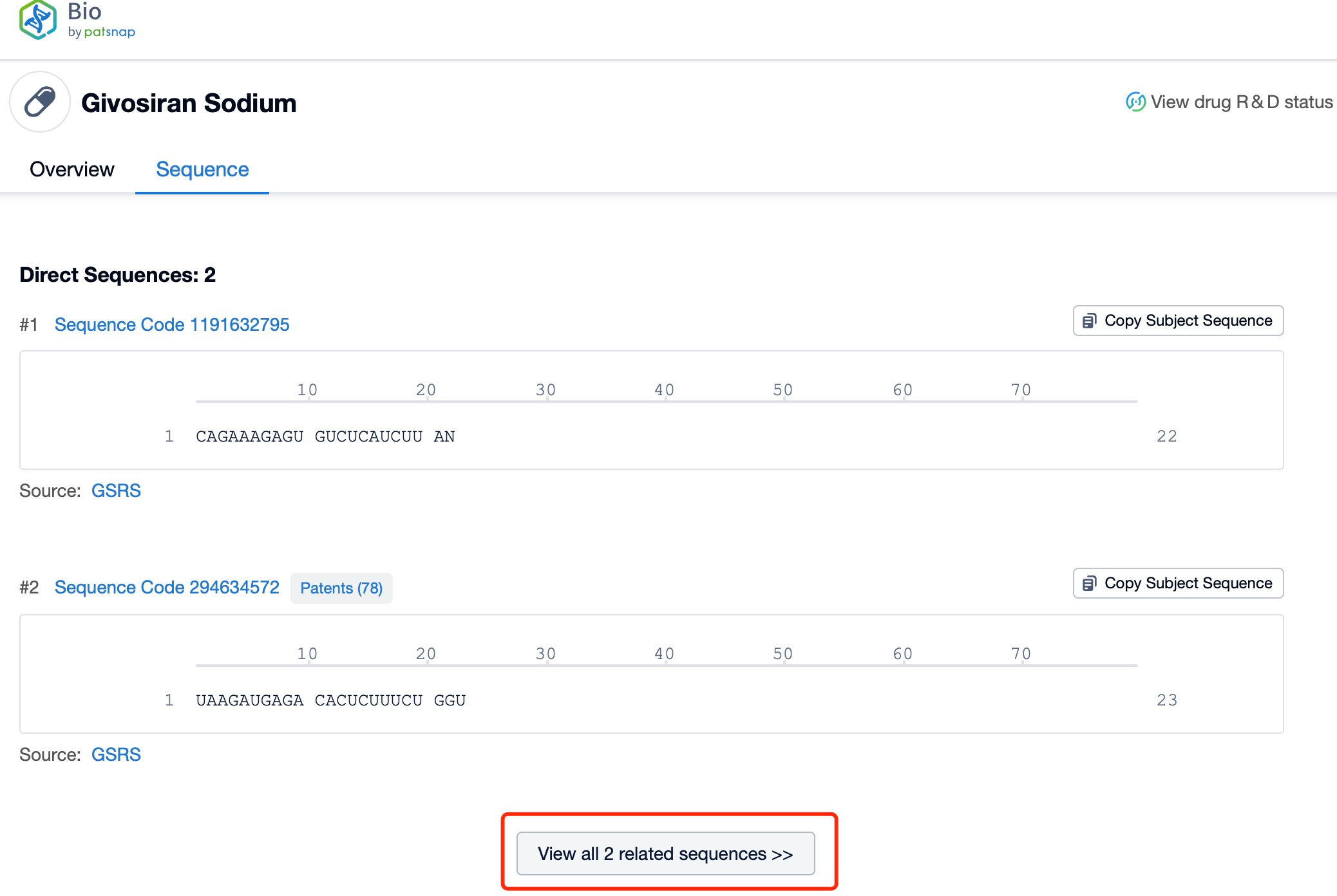Click copy icon for sequence #2
This screenshot has width=1337, height=896.
point(1089,583)
